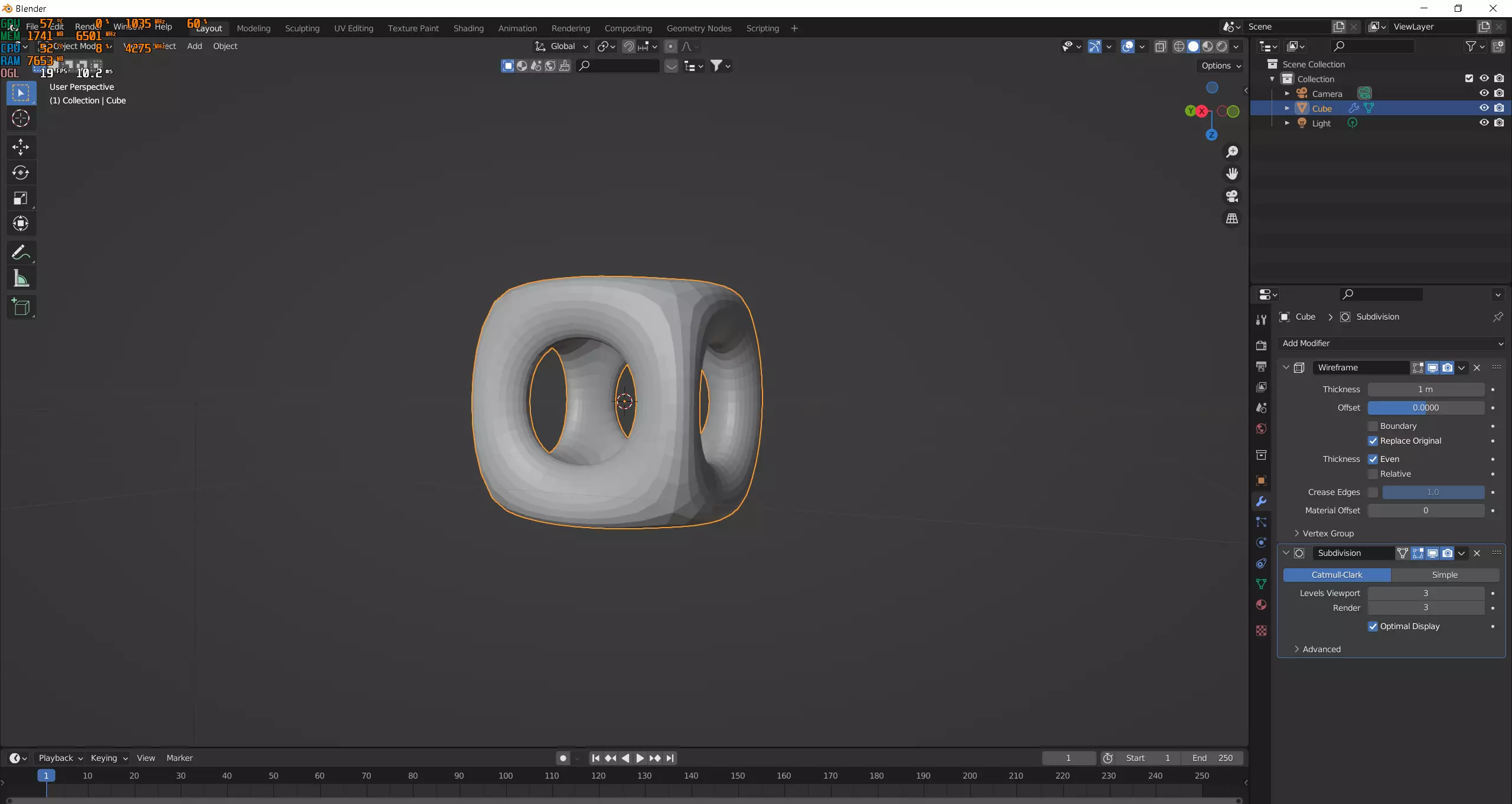This screenshot has height=804, width=1512.
Task: Switch to rendered viewport shading
Action: (1222, 47)
